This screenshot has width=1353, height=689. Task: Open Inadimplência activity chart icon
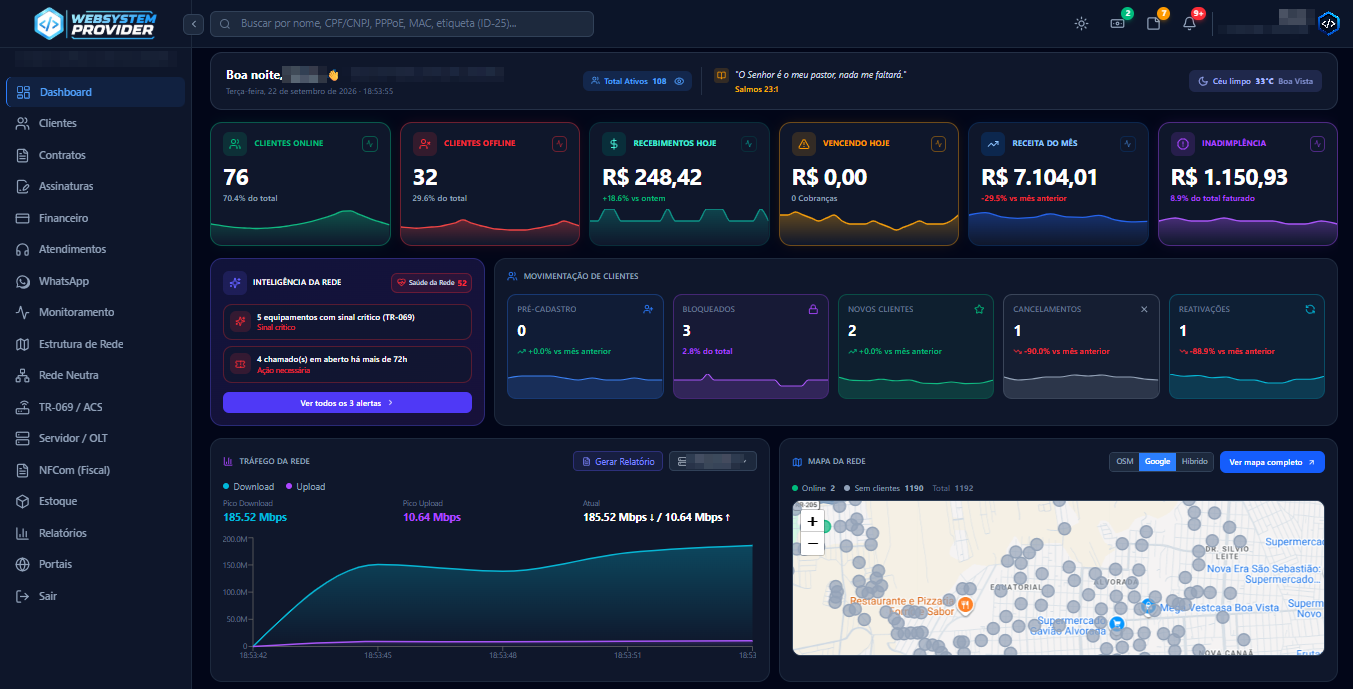pos(1317,144)
